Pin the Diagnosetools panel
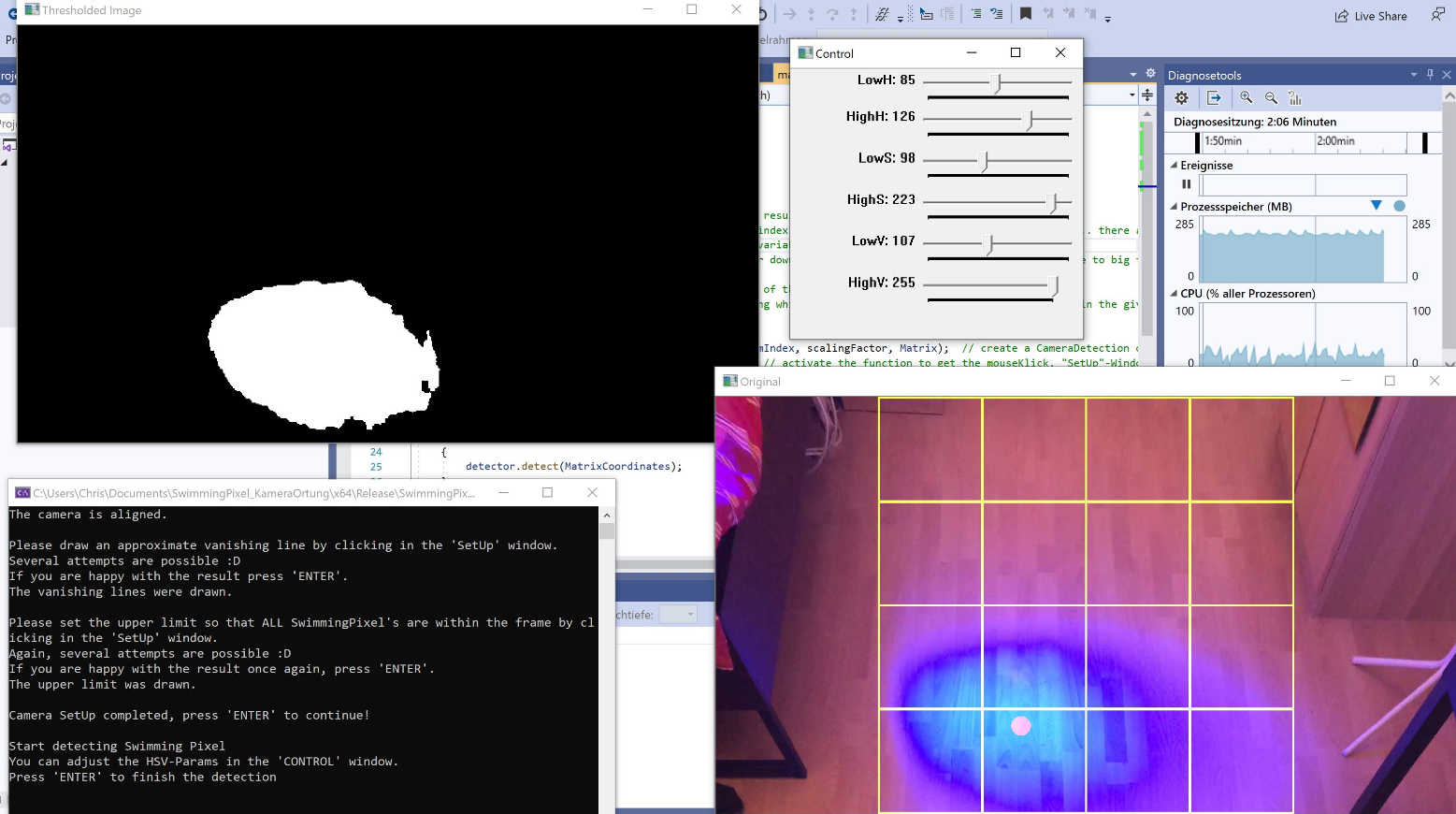Screen dimensions: 1456x814 click(1430, 75)
